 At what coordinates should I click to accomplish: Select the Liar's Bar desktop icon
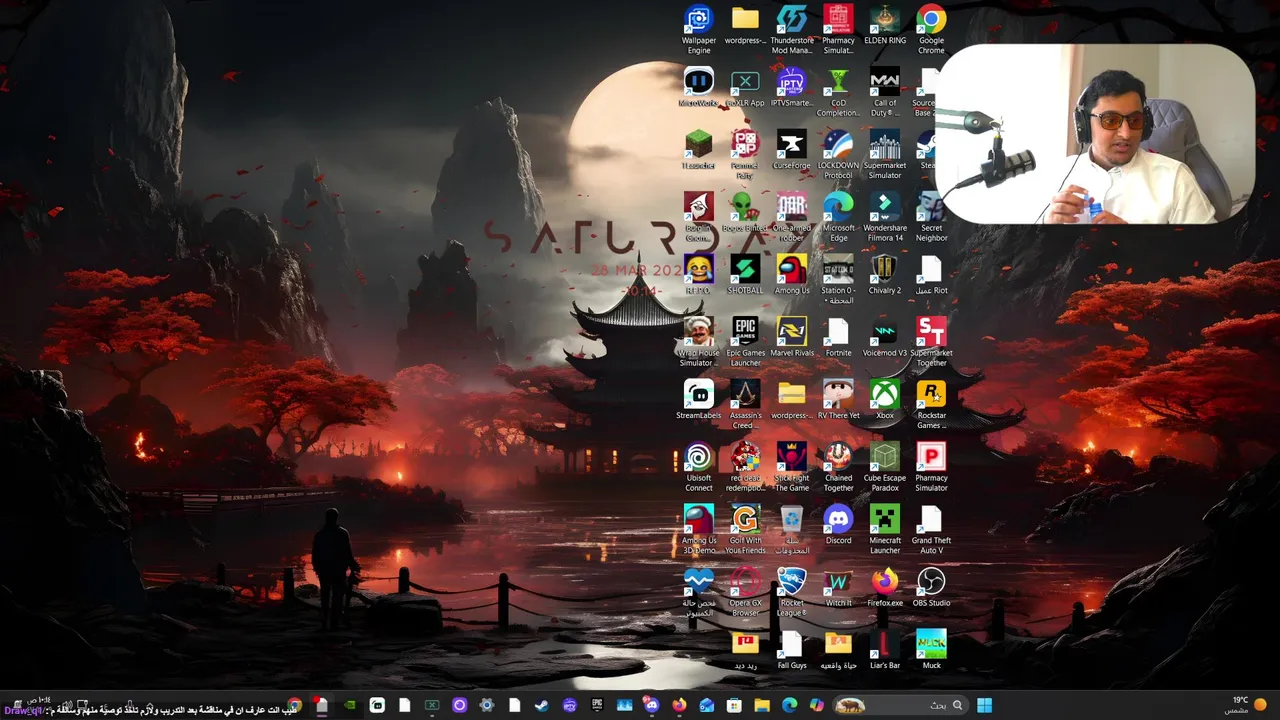click(x=885, y=650)
